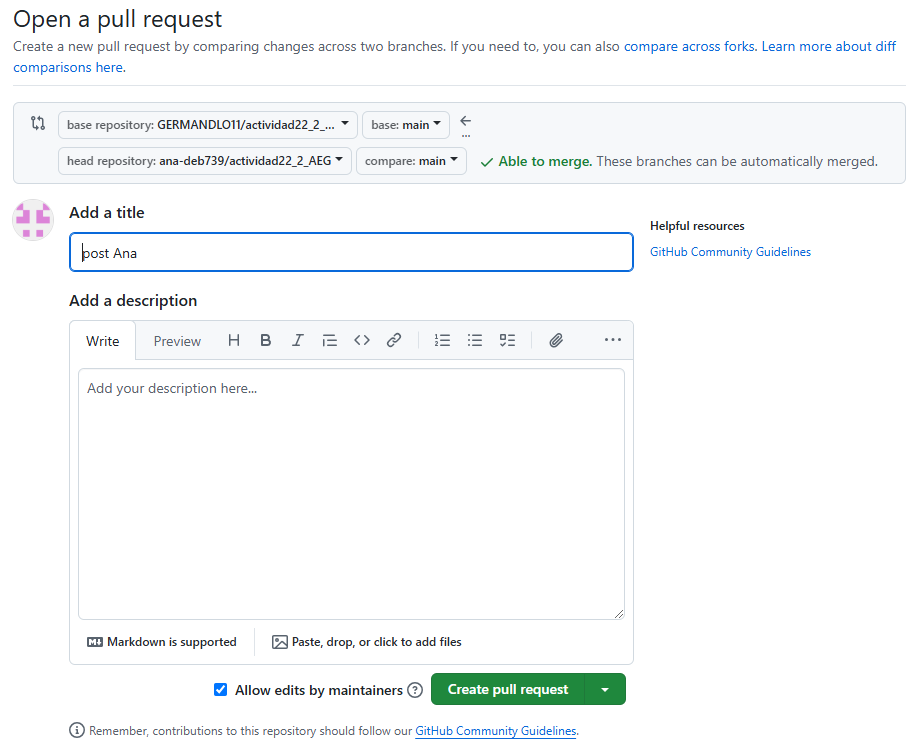Open the compare: main branch dropdown
907x749 pixels.
click(411, 161)
